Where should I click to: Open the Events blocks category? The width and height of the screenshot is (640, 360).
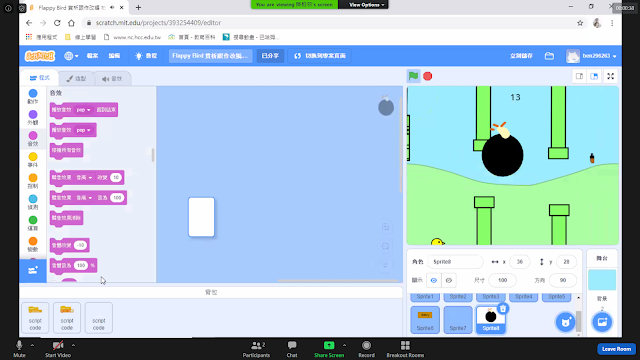(x=33, y=160)
